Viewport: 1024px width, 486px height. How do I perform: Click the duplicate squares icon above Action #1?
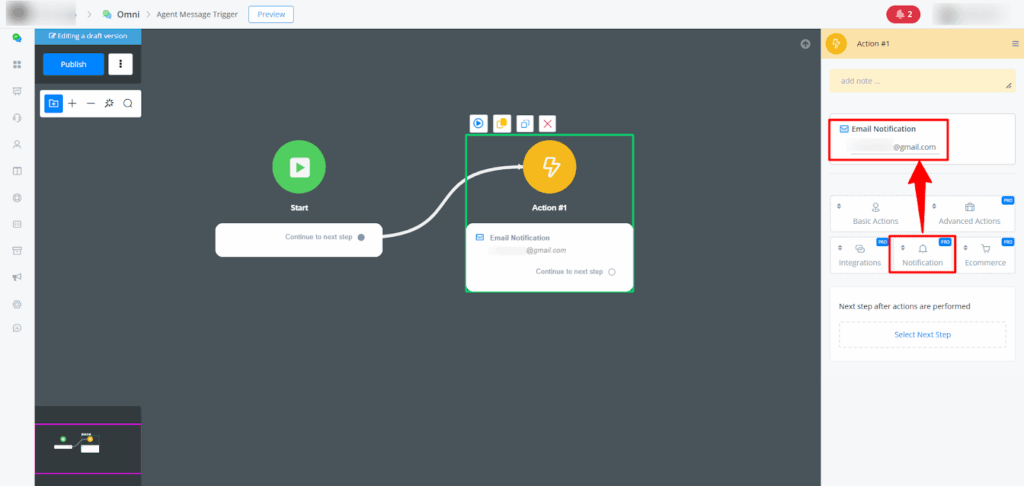tap(525, 123)
